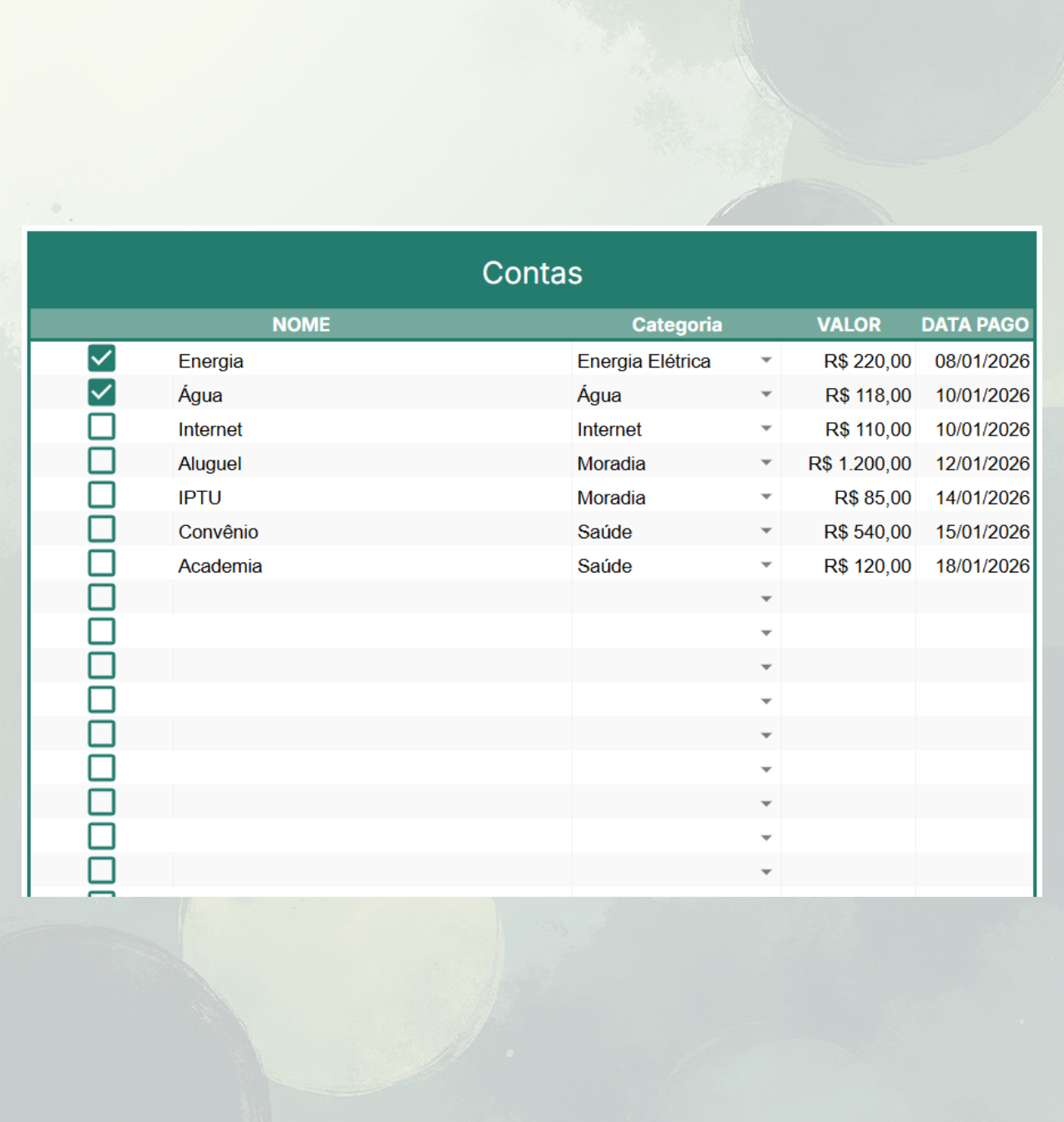The image size is (1064, 1122).
Task: Open category dropdown in Água row
Action: 766,395
